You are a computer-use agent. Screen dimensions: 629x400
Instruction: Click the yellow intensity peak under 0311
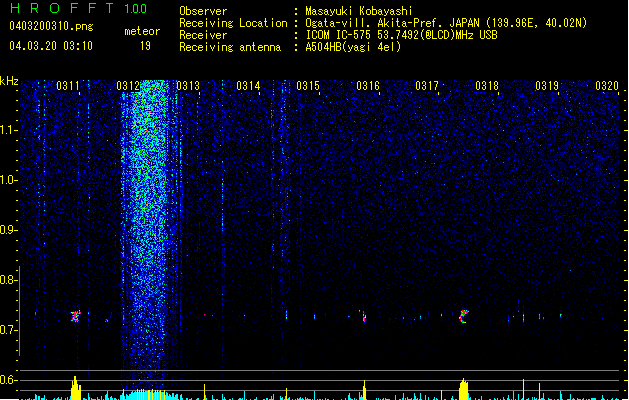[x=75, y=388]
